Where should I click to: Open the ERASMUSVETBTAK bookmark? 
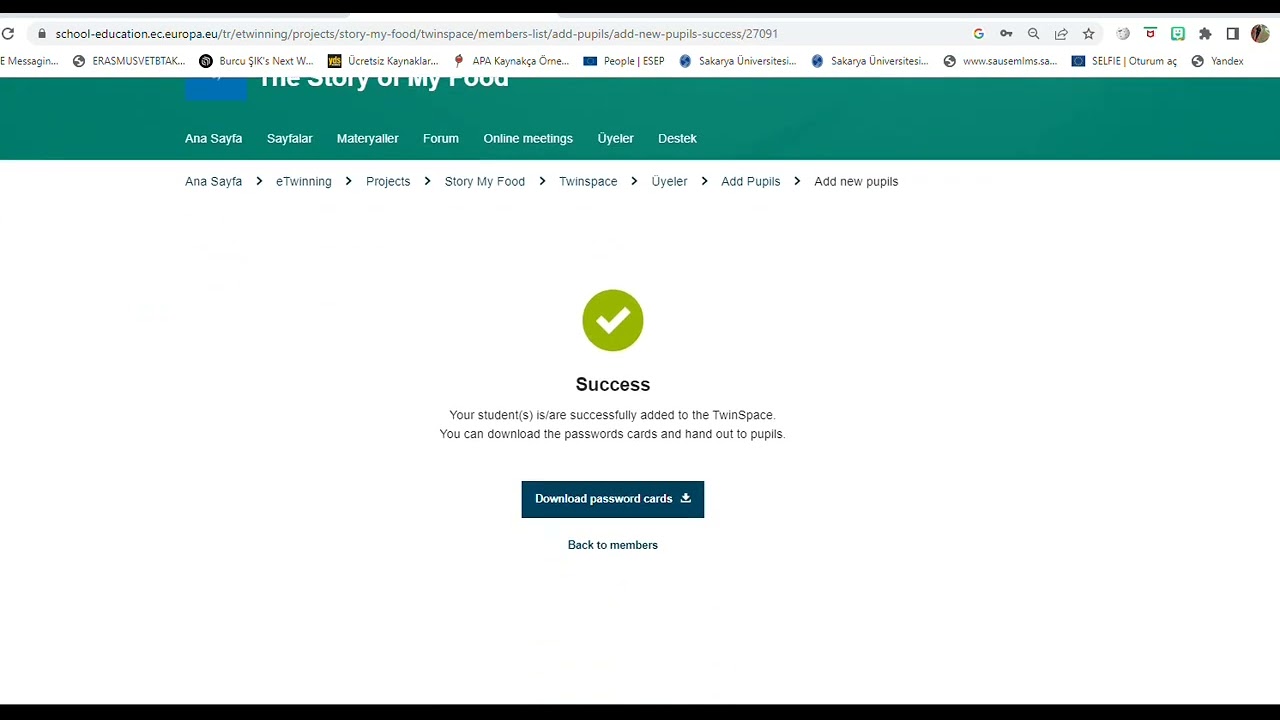click(x=129, y=61)
